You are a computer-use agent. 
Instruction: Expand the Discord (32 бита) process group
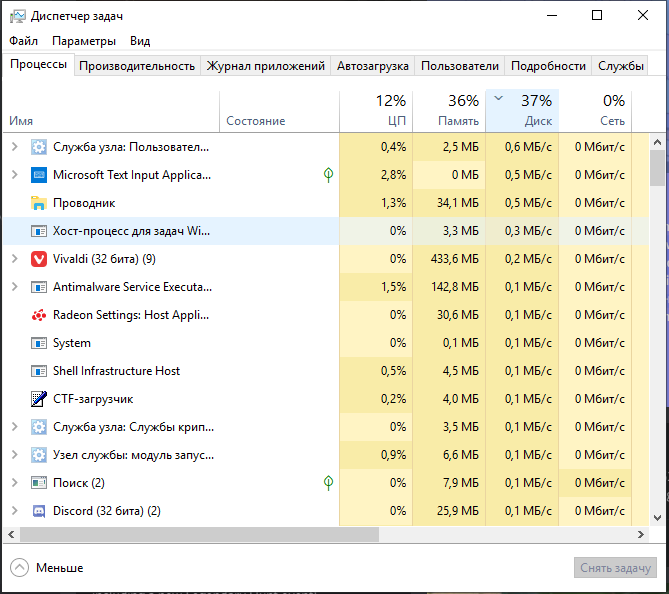click(x=15, y=511)
